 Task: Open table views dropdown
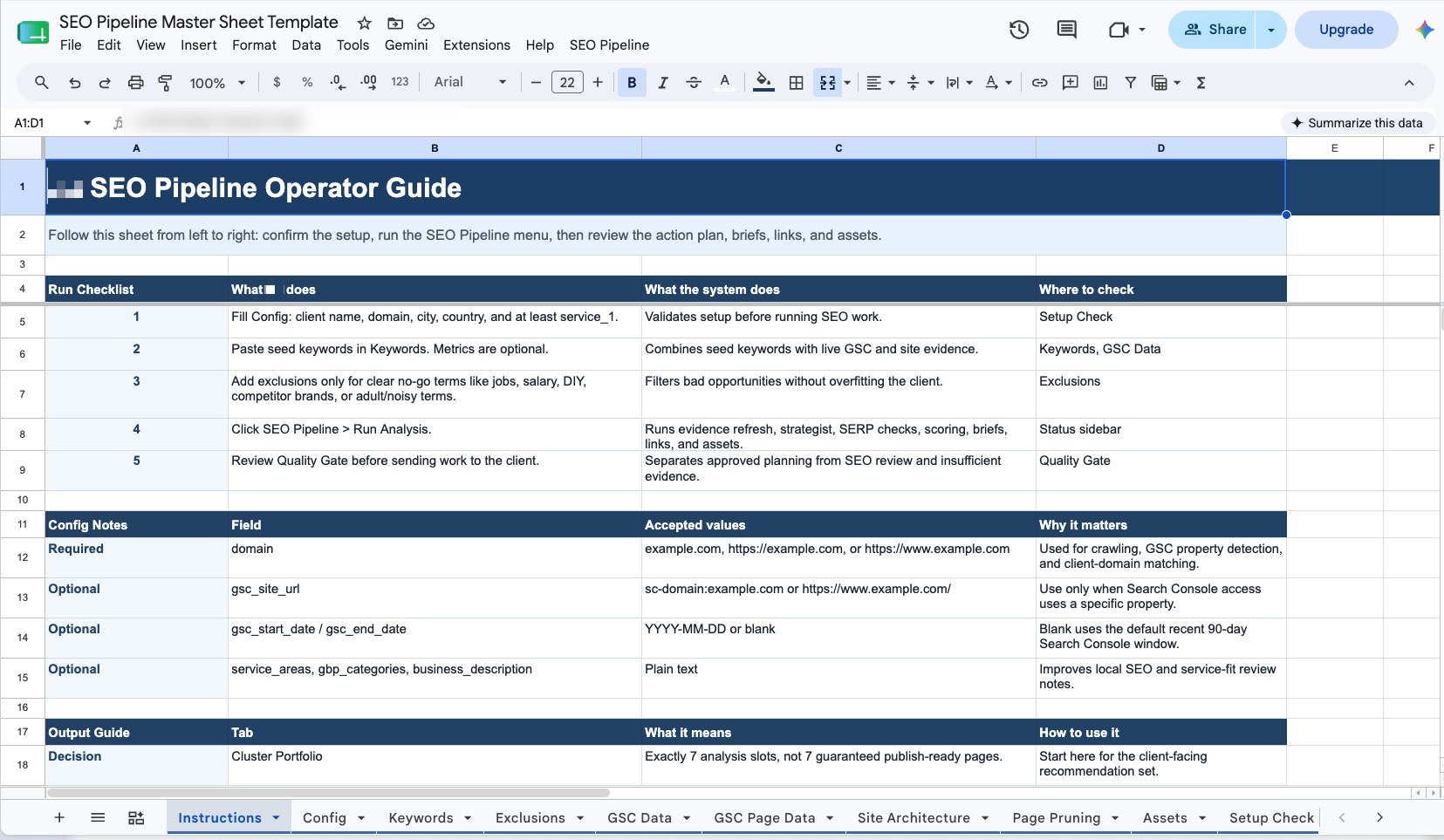tap(1166, 83)
